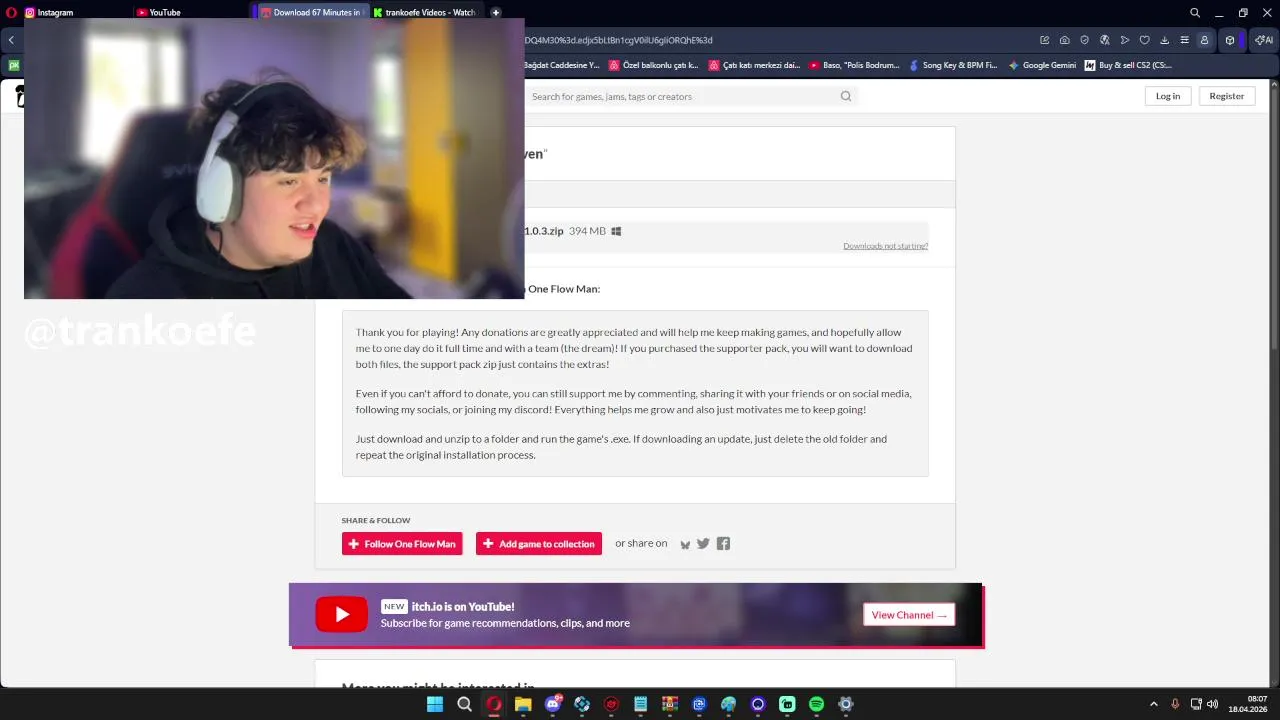Click the Windows platform icon beside 394 MB
Screen dimensions: 1280x720
click(x=616, y=231)
